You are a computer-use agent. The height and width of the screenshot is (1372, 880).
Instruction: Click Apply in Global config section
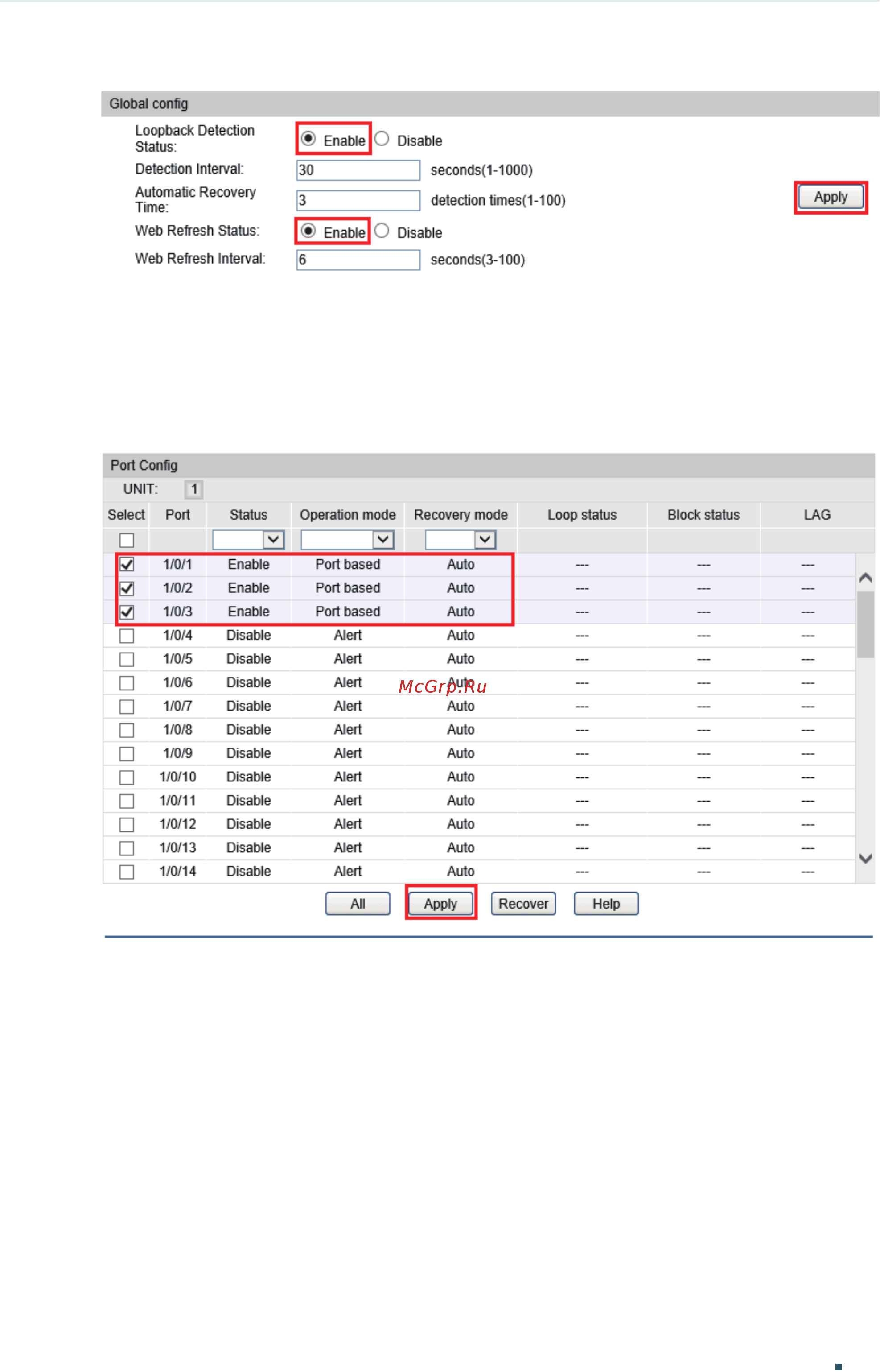click(830, 197)
